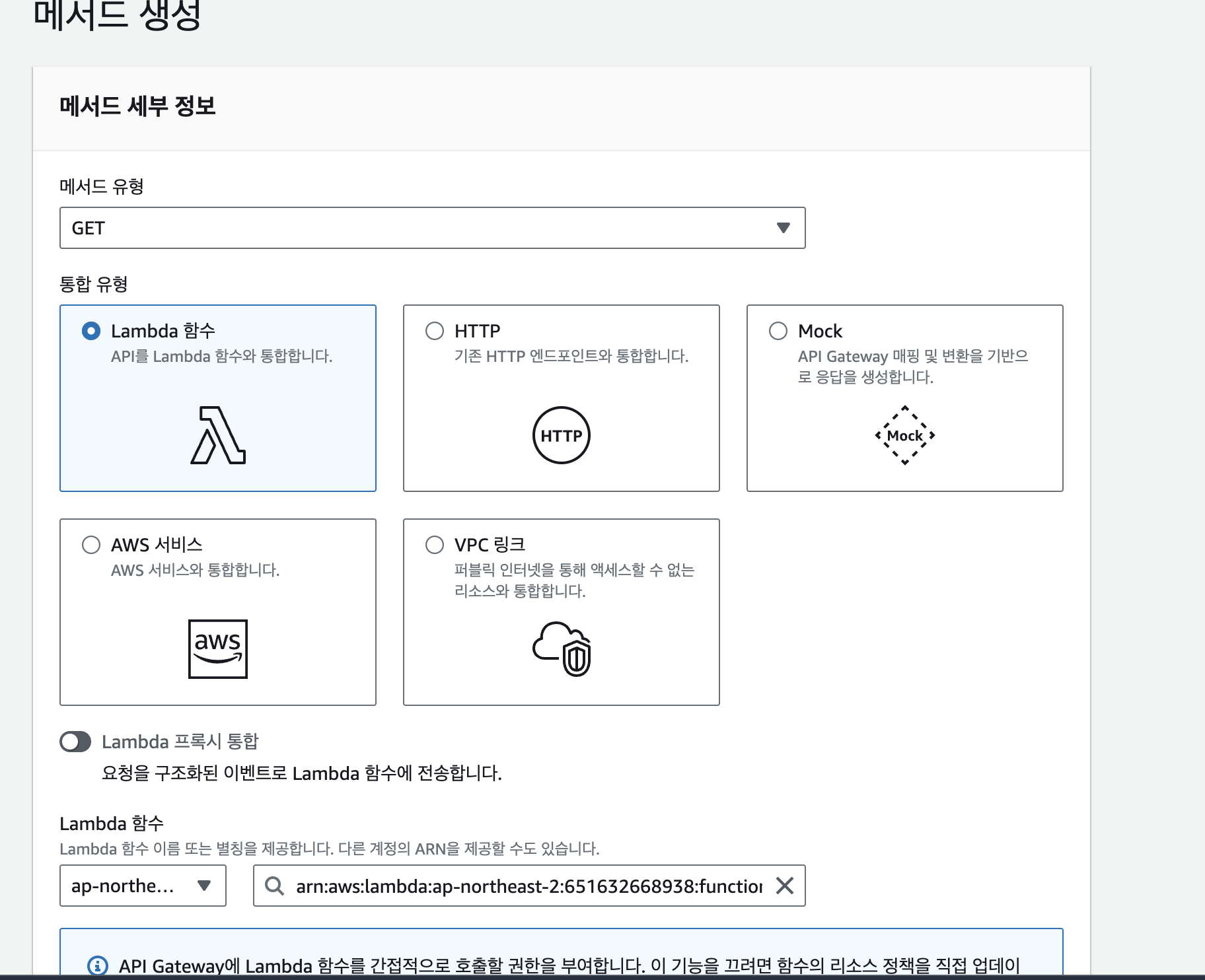Click into the Lambda function ARN input
This screenshot has height=980, width=1205.
[529, 886]
